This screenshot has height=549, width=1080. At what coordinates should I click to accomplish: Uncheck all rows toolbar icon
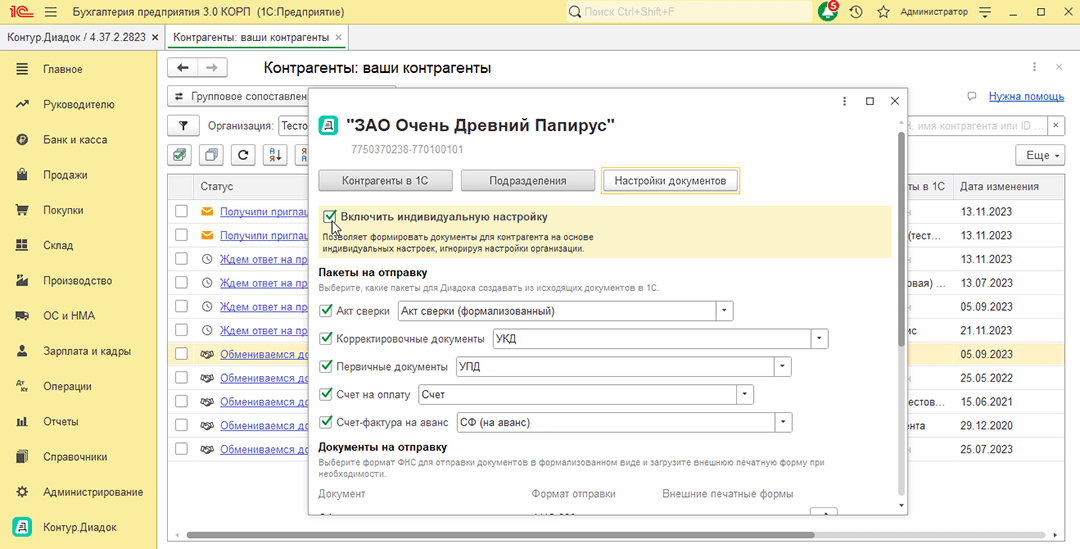(x=211, y=155)
